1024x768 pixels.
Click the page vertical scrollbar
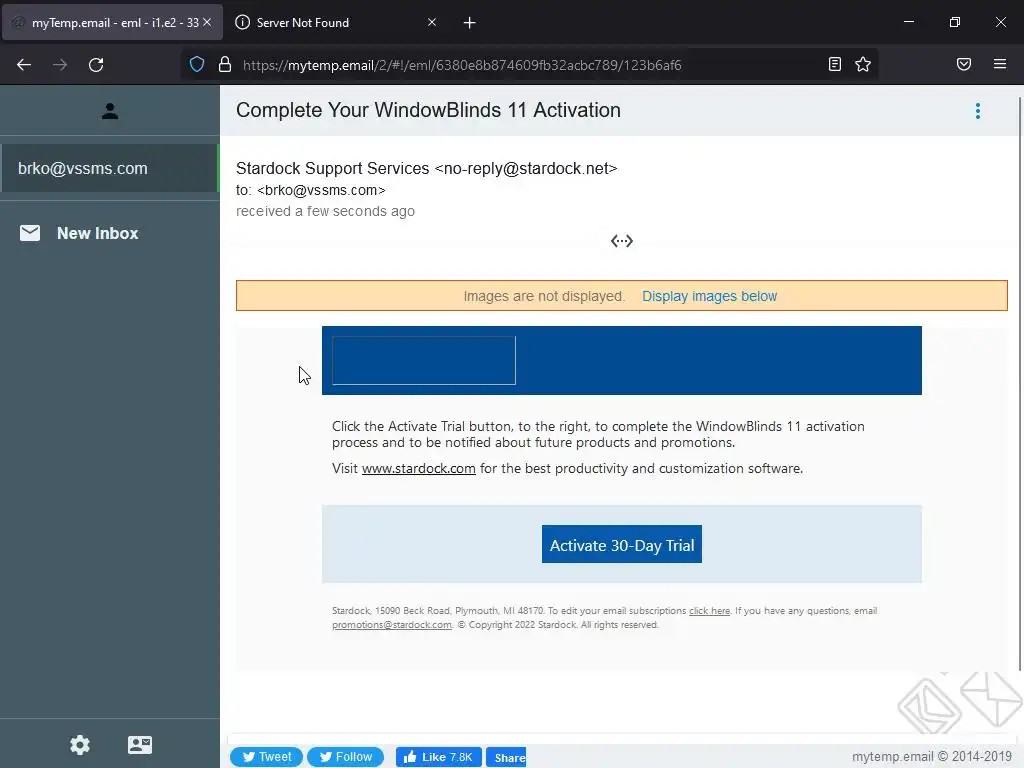1020,384
